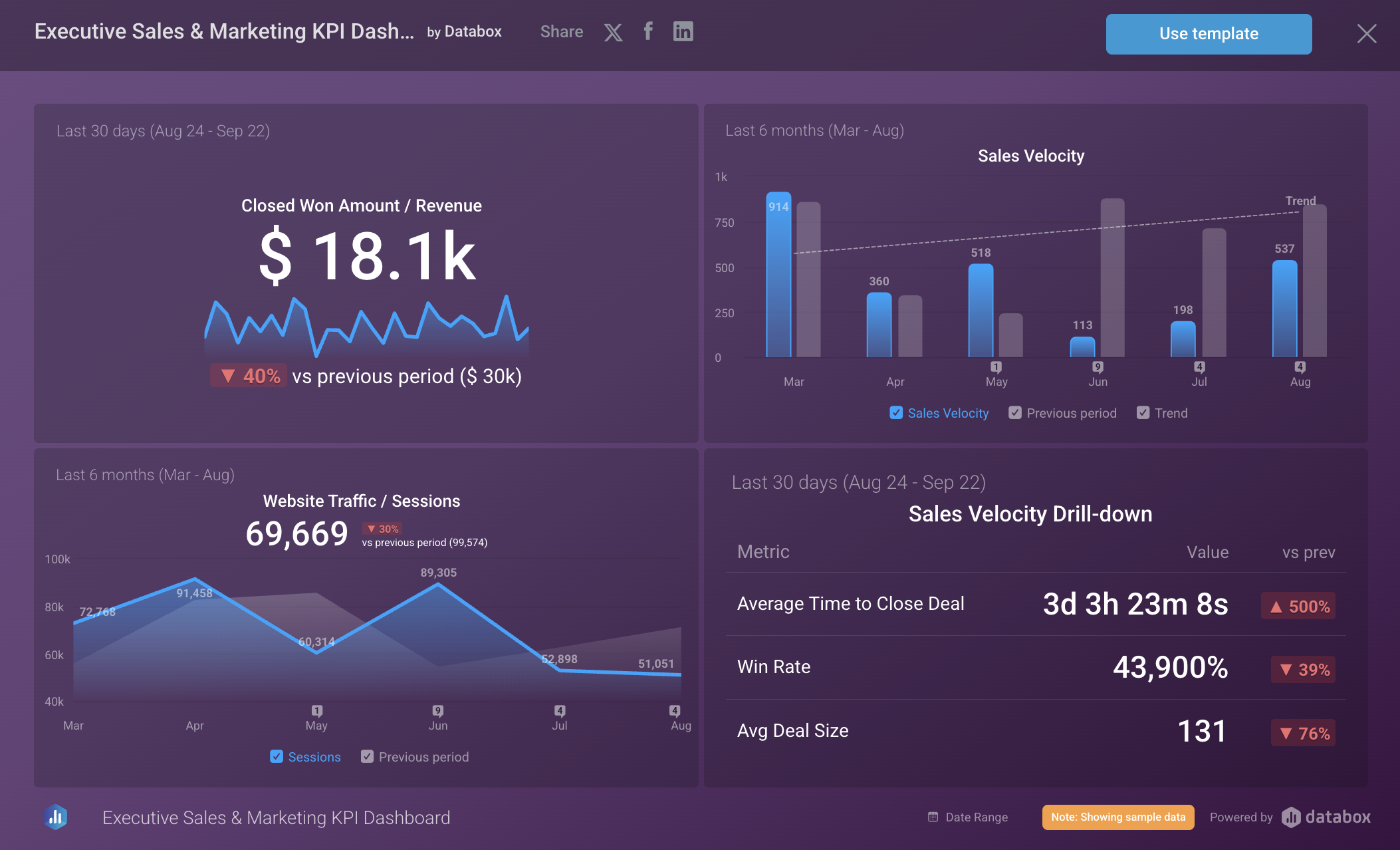Click the by Databox author link
The width and height of the screenshot is (1400, 850).
pos(464,32)
